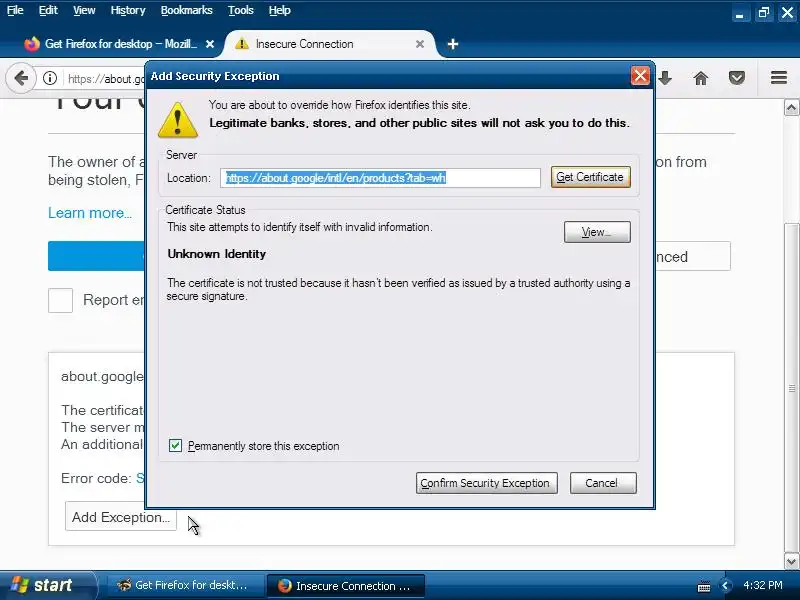Click the Unknown Identity heading text
The image size is (800, 600).
point(216,254)
